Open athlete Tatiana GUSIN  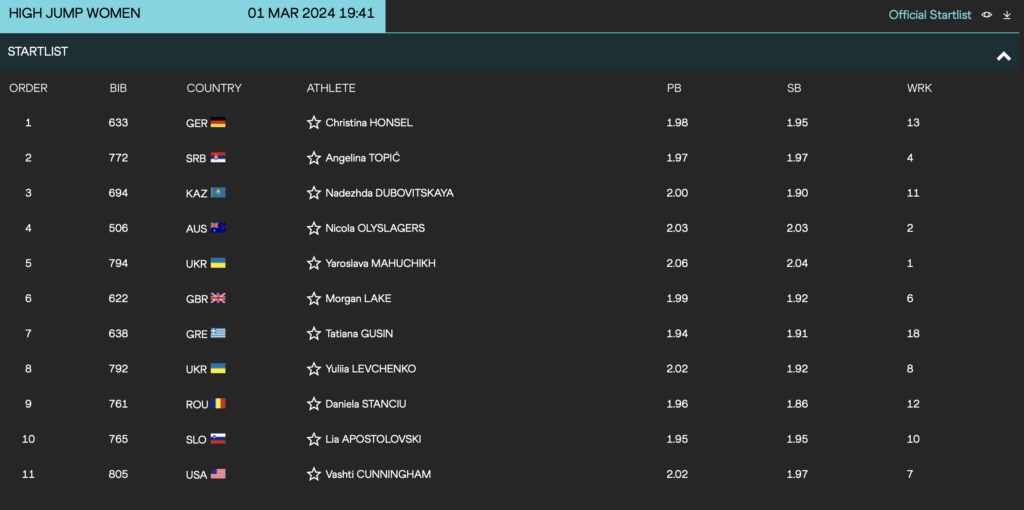(x=359, y=334)
